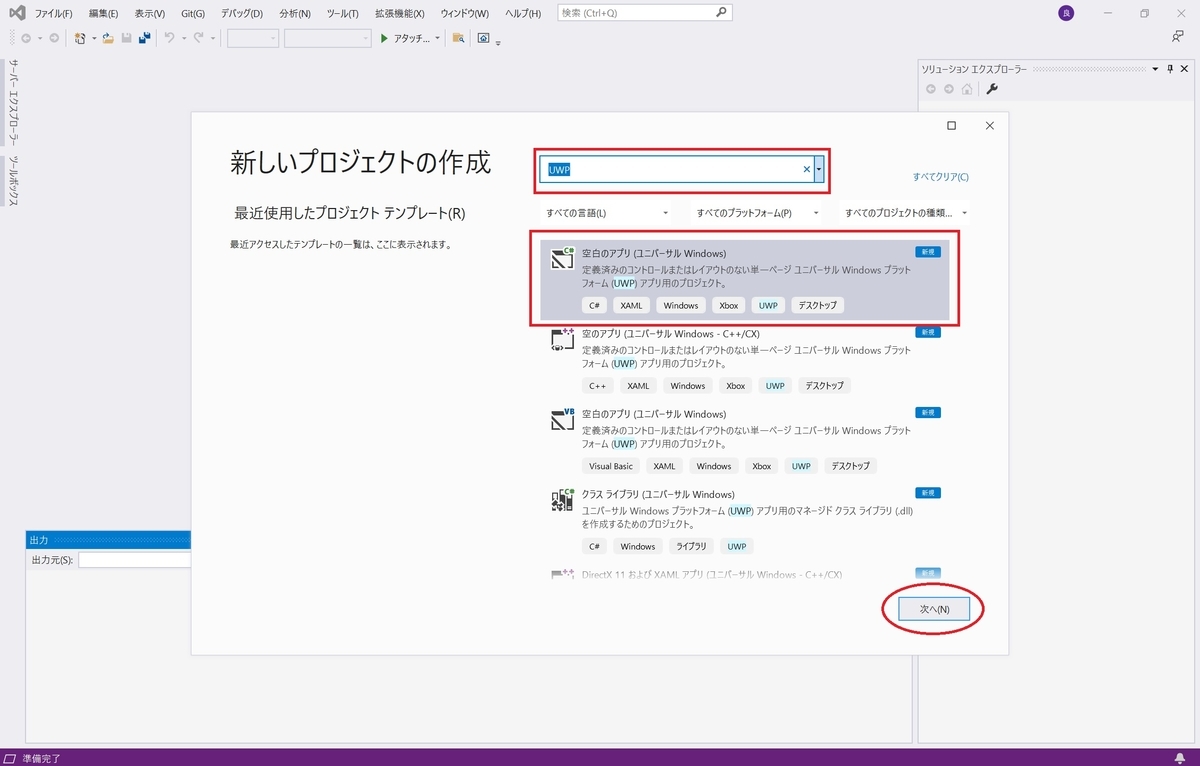Select the C# blank app (Universal Windows) template

pos(745,281)
